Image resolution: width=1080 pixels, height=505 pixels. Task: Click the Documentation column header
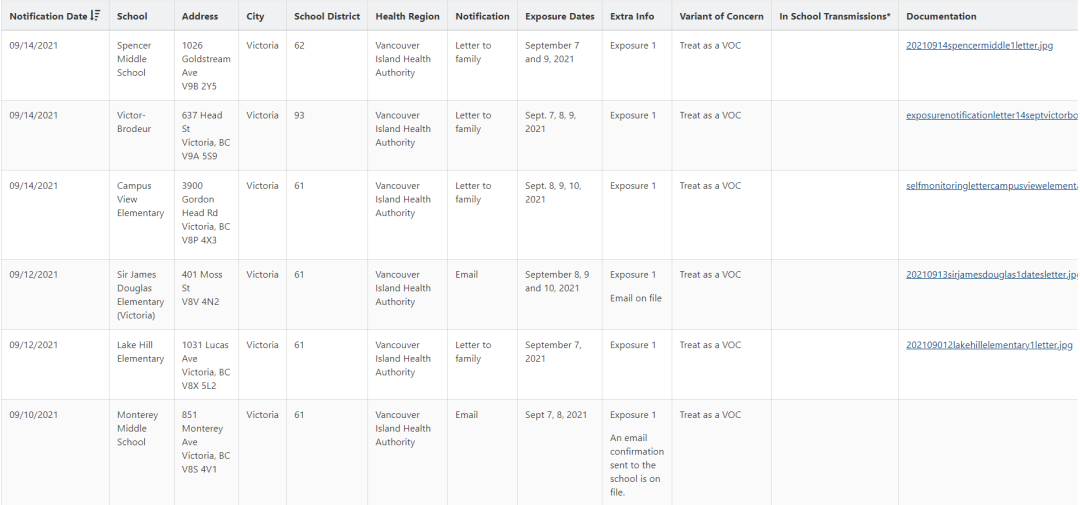click(x=941, y=16)
